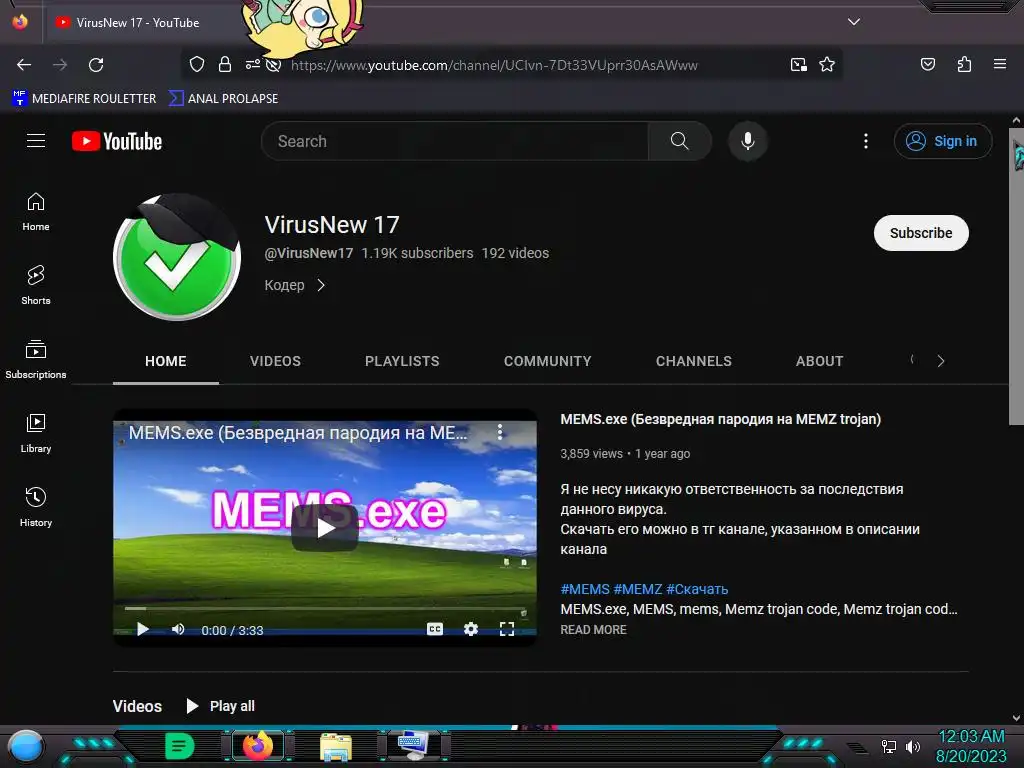This screenshot has width=1024, height=768.
Task: Open site permissions icon in URL bar
Action: (253, 65)
